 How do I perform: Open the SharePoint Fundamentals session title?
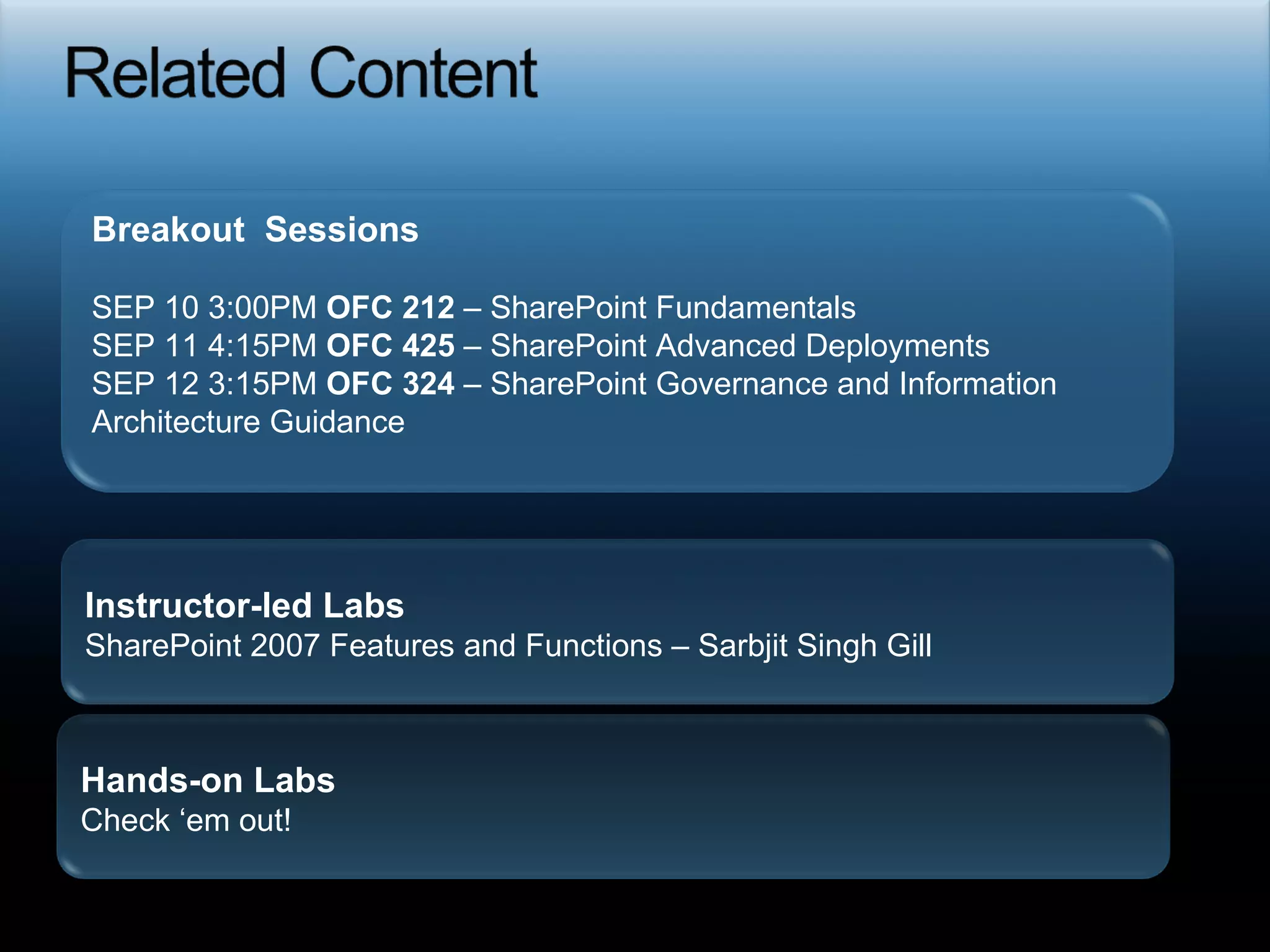(x=673, y=307)
